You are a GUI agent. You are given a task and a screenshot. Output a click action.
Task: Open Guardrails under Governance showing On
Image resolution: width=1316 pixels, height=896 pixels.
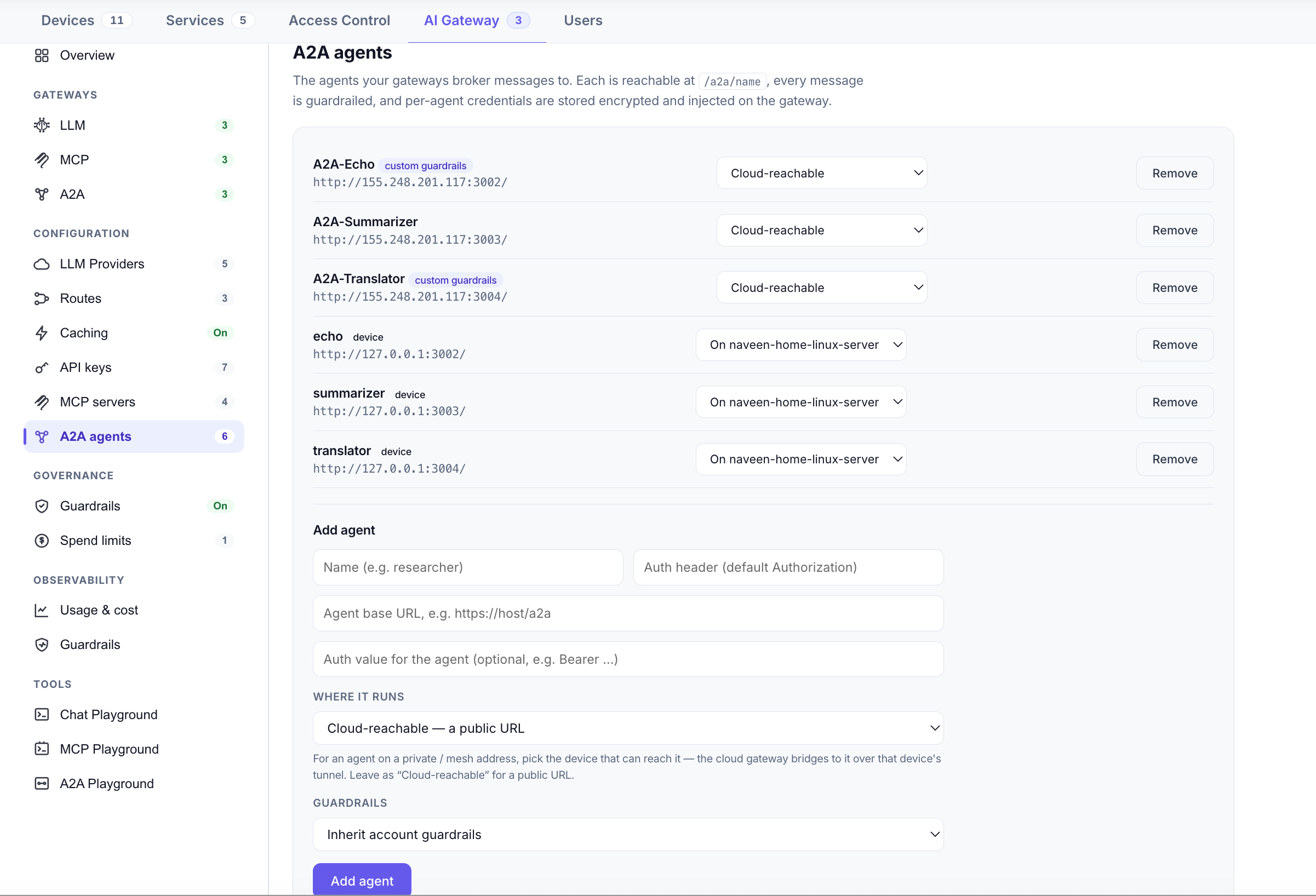tap(134, 506)
